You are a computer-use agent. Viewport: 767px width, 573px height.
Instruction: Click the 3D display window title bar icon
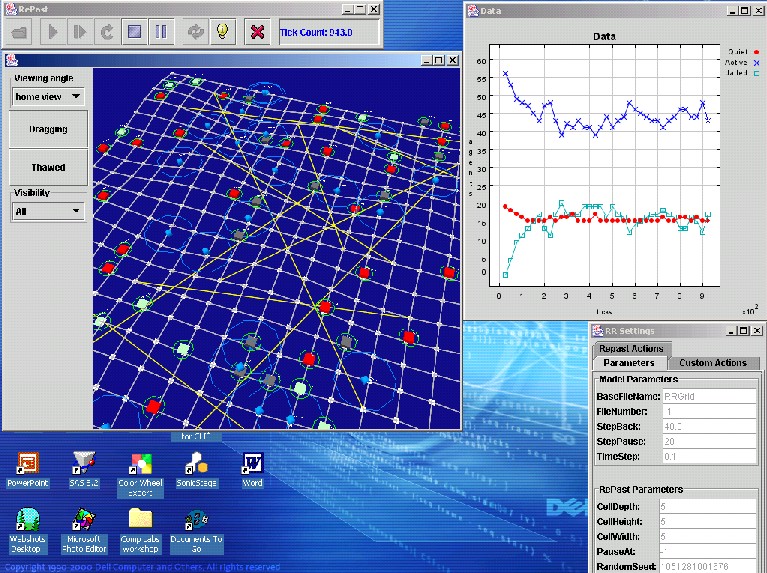(12, 60)
